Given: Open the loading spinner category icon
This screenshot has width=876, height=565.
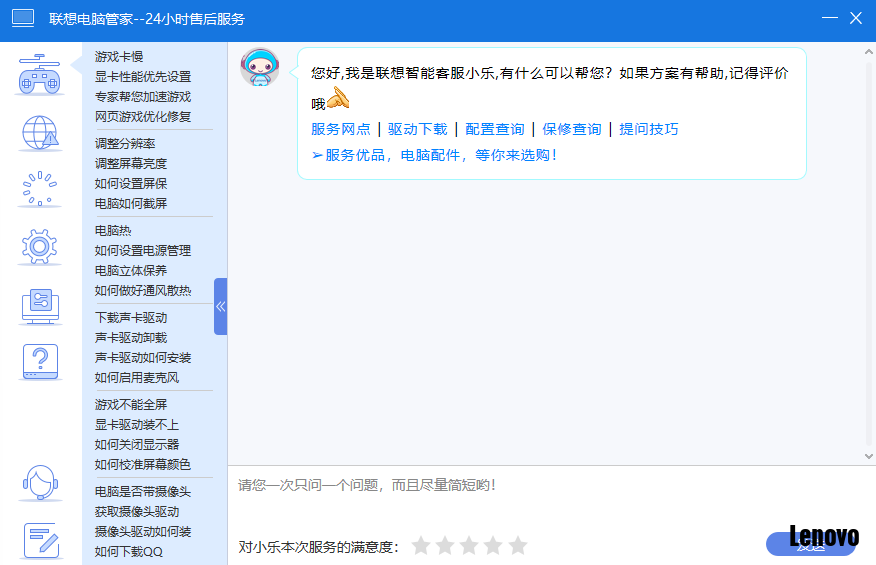Looking at the screenshot, I should pos(40,189).
